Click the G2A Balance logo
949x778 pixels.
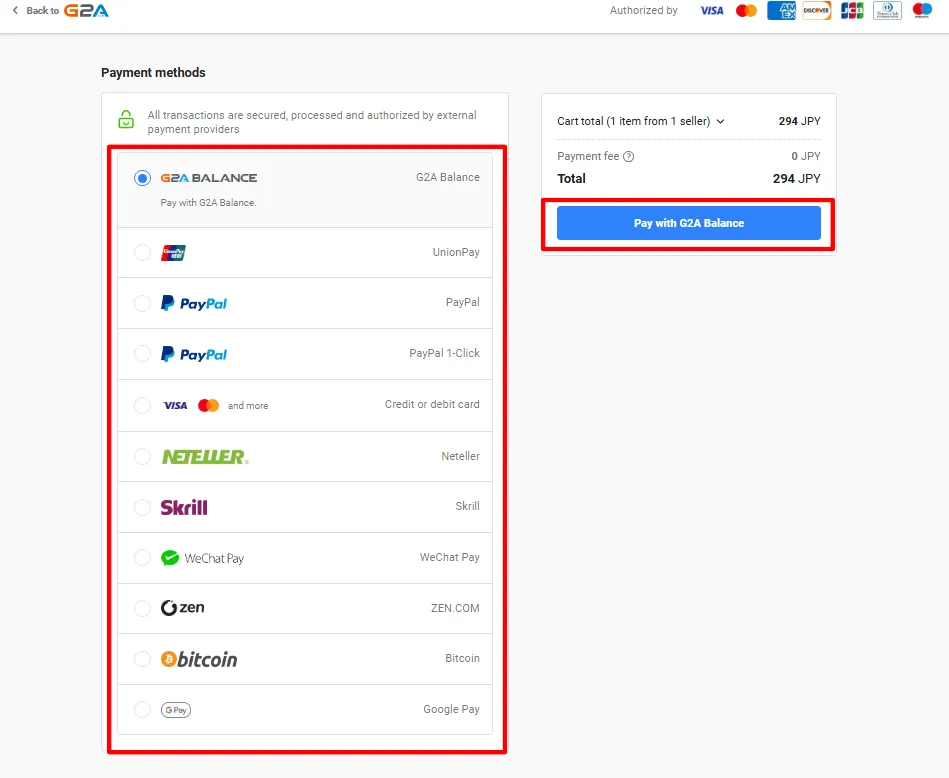[x=209, y=178]
